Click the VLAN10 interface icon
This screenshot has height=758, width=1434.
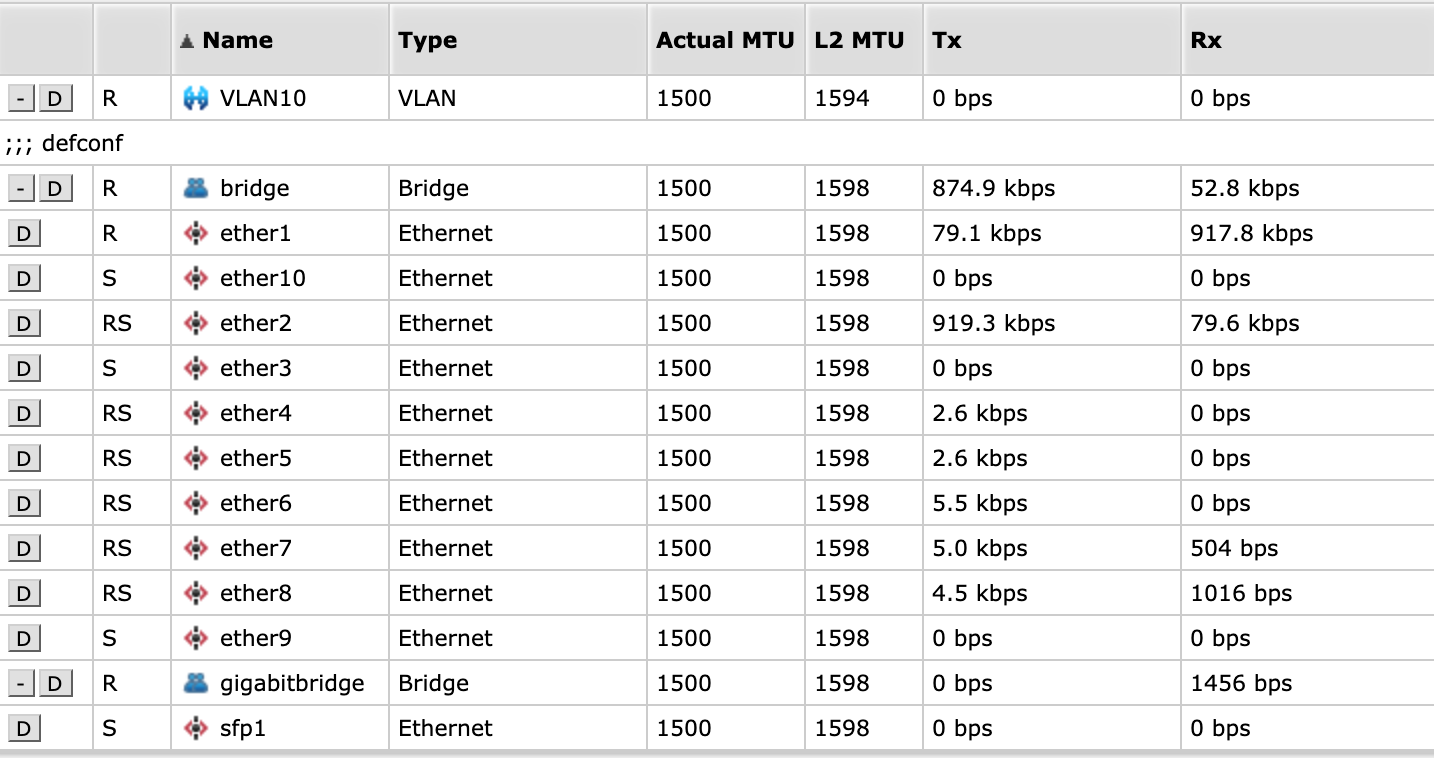click(x=196, y=98)
